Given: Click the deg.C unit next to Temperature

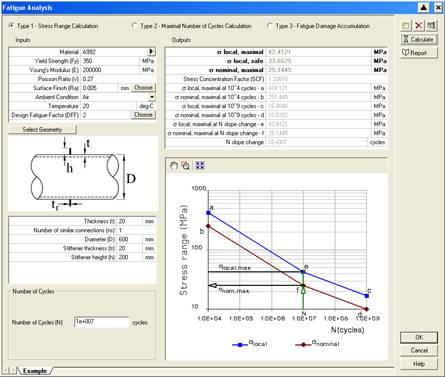Looking at the screenshot, I should [x=146, y=106].
